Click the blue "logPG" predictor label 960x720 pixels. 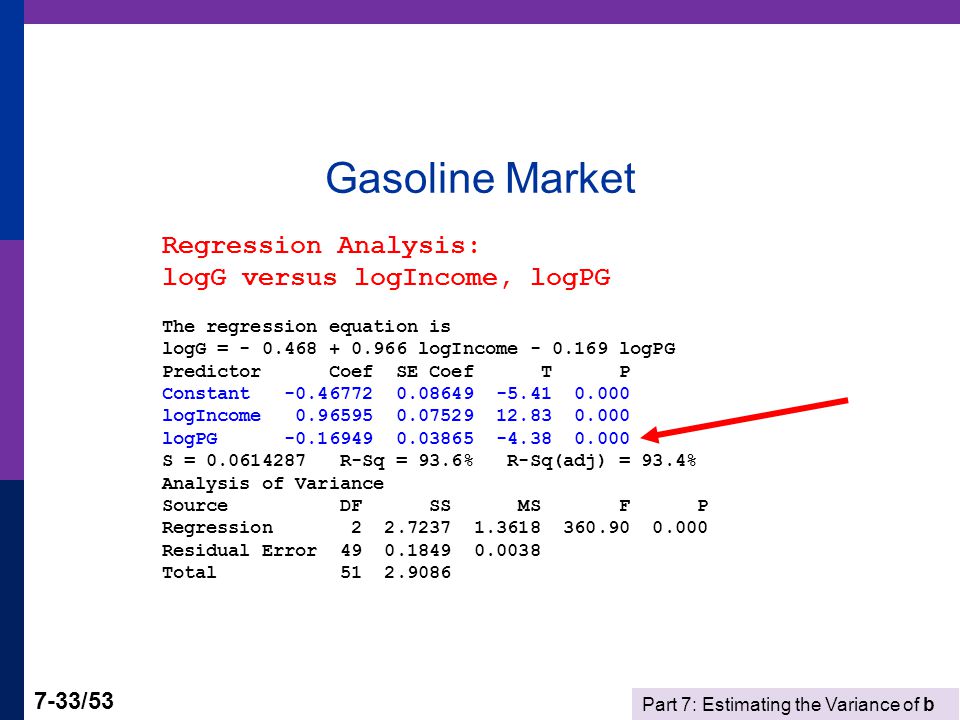(x=189, y=438)
